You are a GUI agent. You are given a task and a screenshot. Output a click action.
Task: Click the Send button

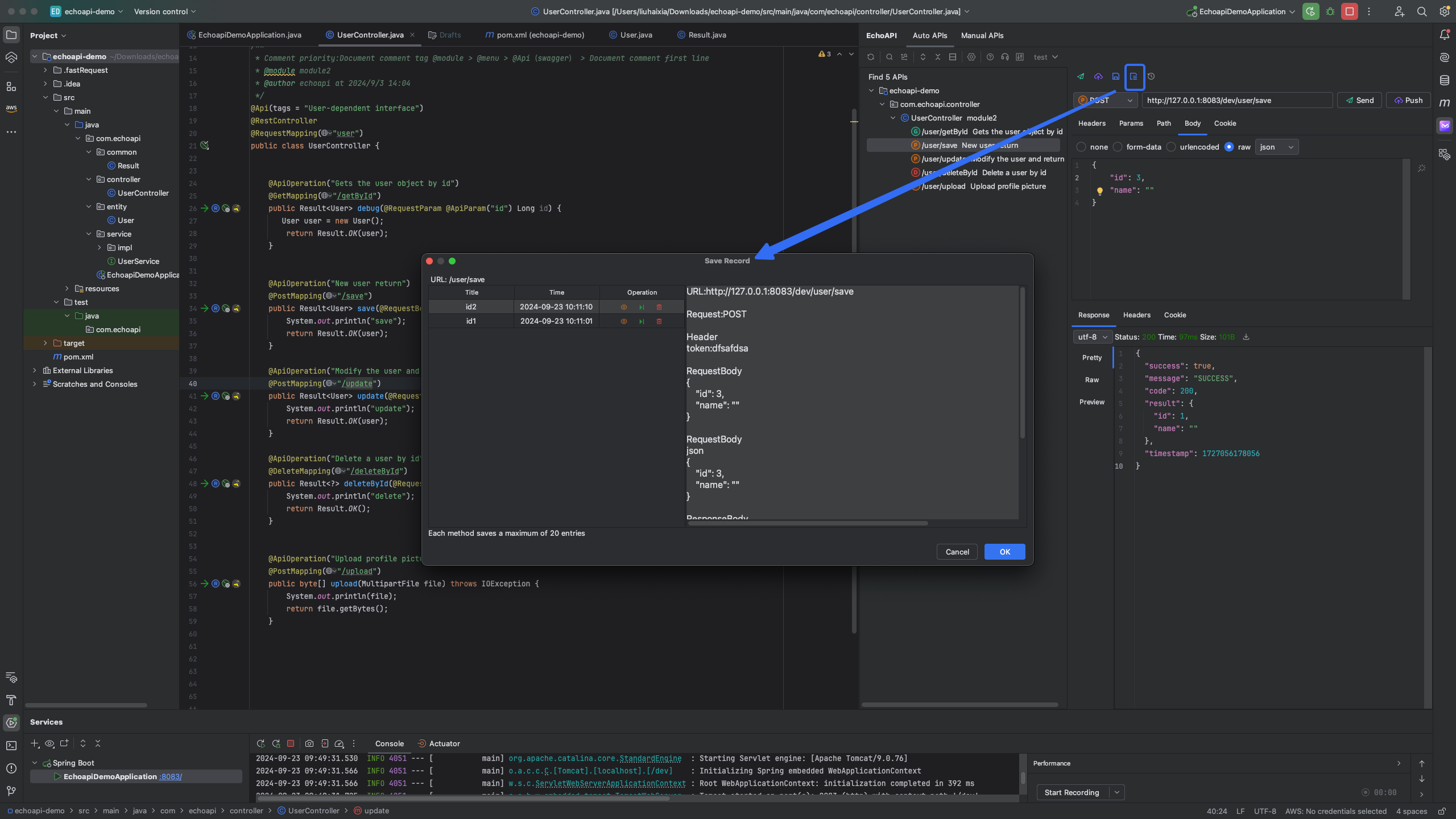1359,100
